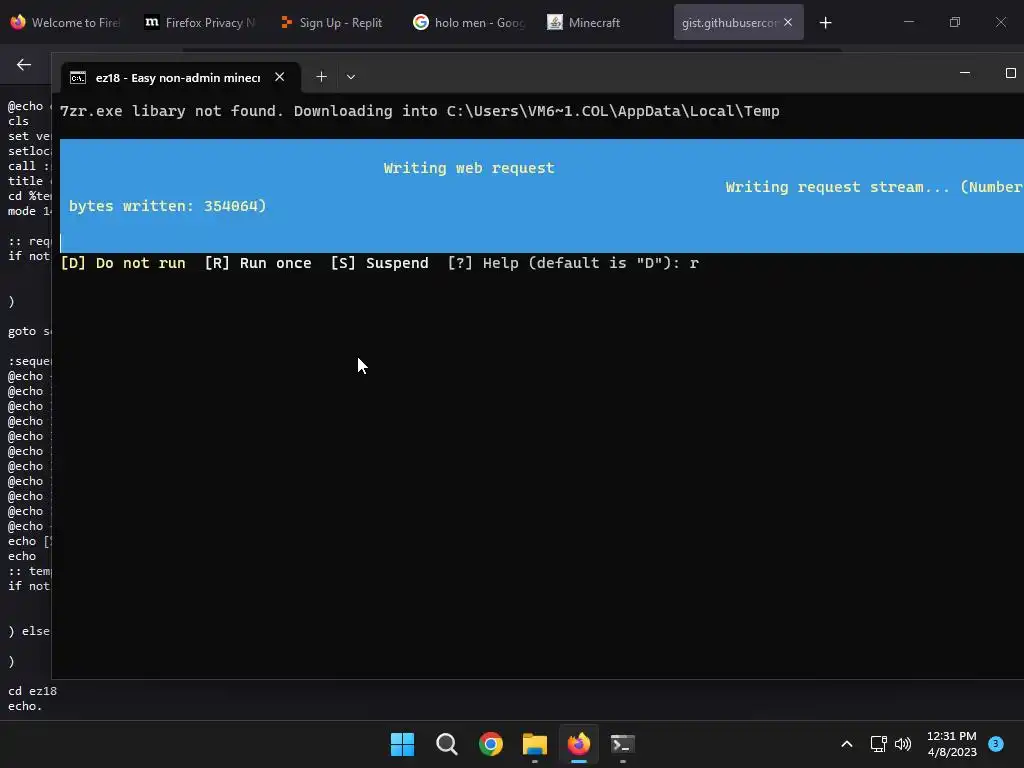Screen dimensions: 1024x768
Task: Open the clock showing 12:31 PM
Action: 952,744
